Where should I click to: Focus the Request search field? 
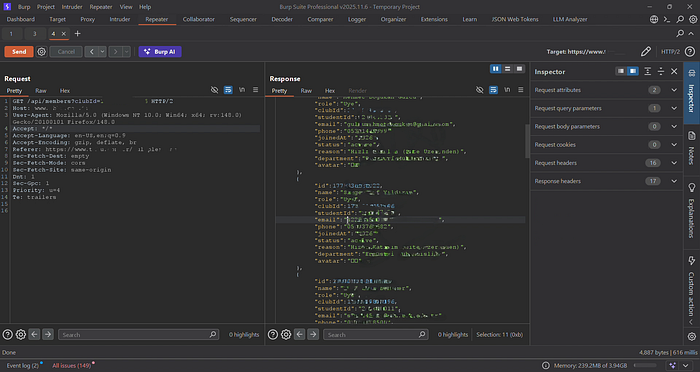(138, 334)
